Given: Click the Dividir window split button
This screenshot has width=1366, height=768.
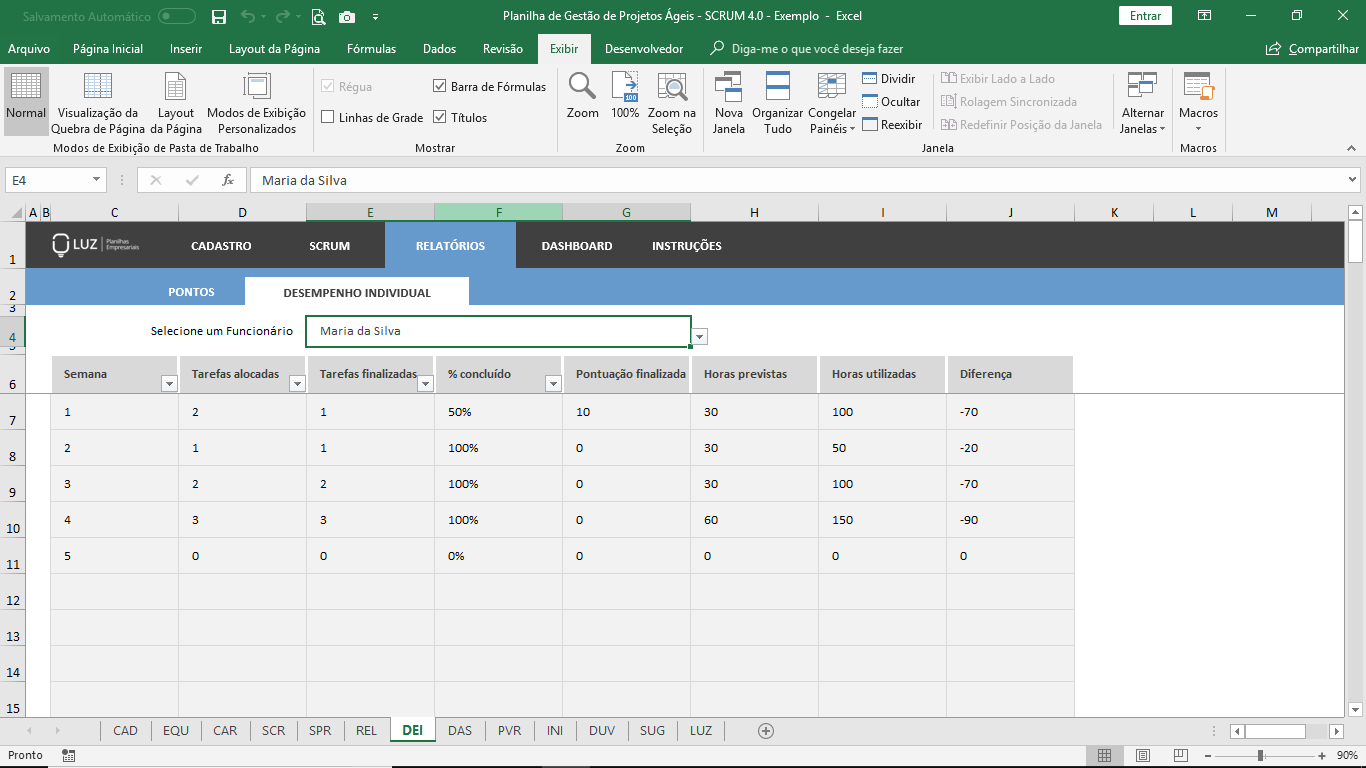Looking at the screenshot, I should (x=888, y=79).
